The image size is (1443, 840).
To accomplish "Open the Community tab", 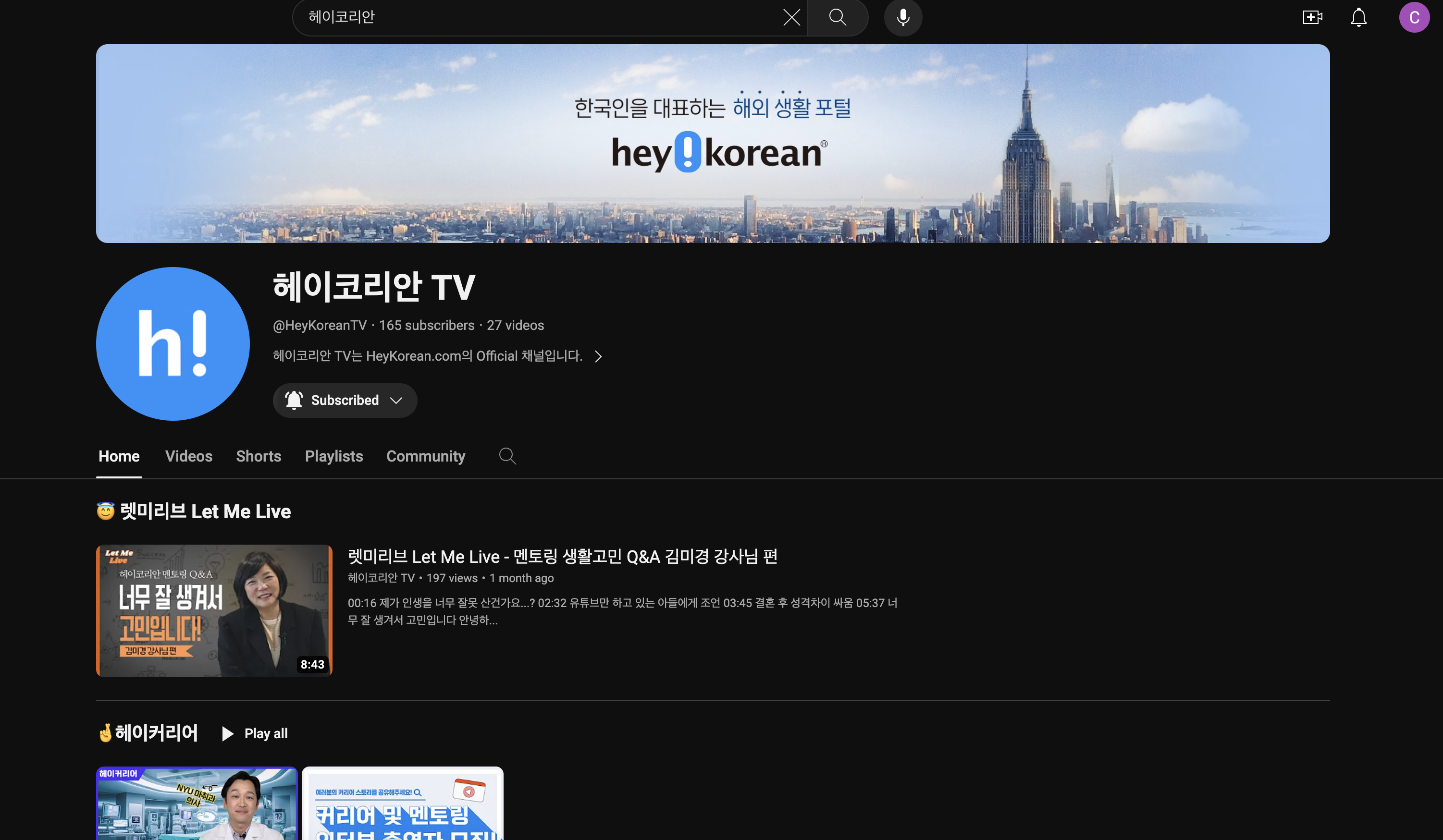I will [425, 456].
